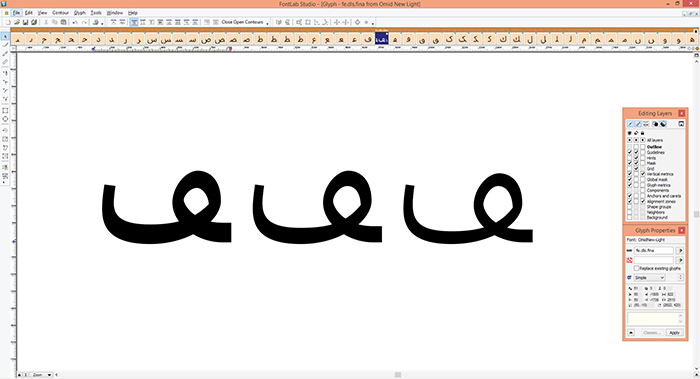
Task: Open the Simple glyph type dropdown
Action: tap(650, 278)
